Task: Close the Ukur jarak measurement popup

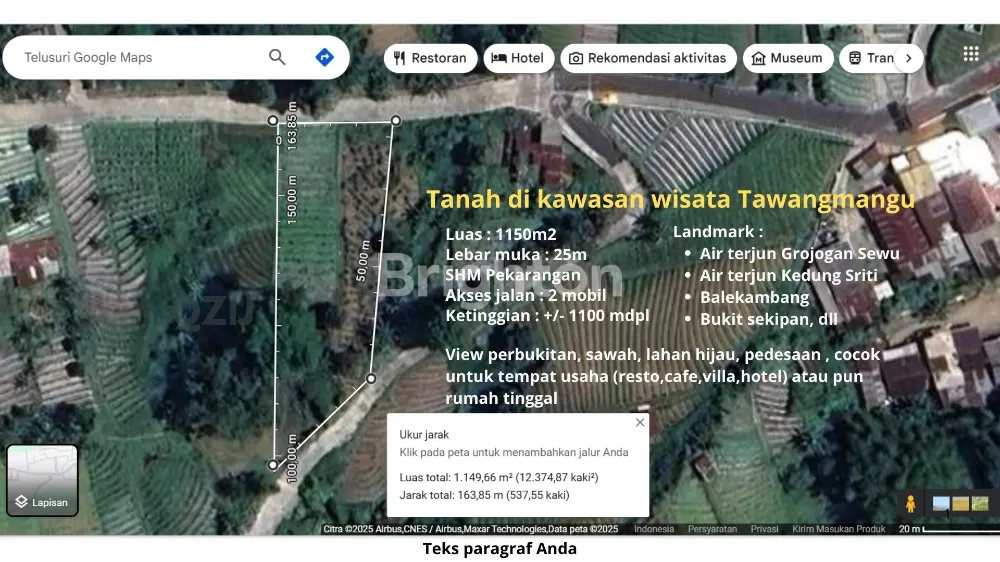Action: coord(640,422)
